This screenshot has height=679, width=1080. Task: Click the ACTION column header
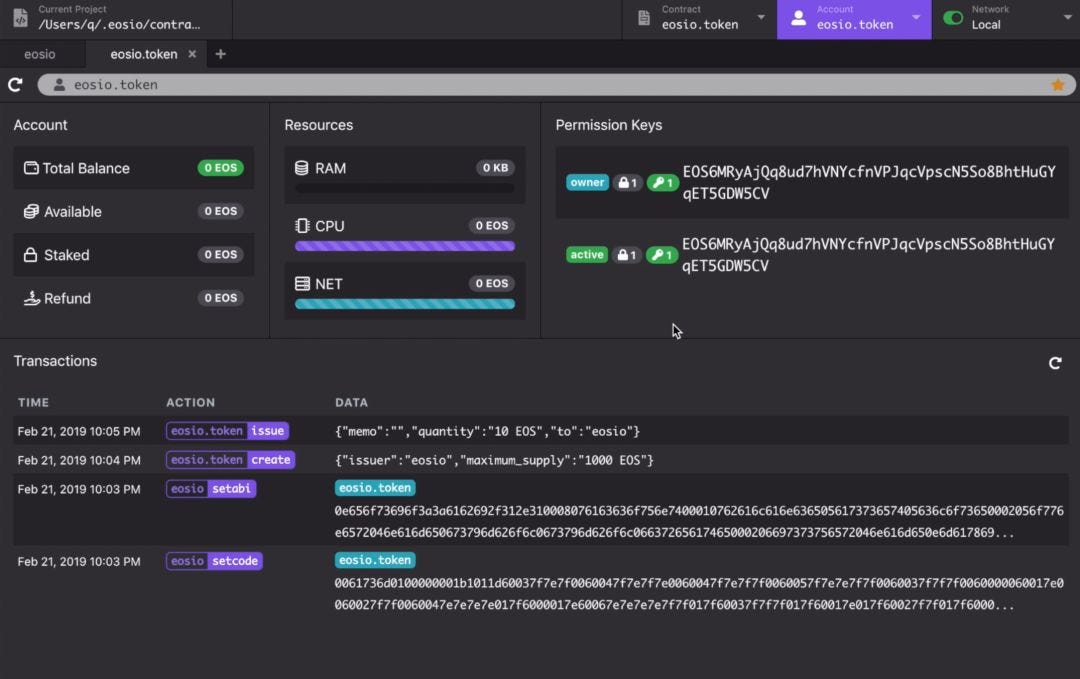pos(190,402)
